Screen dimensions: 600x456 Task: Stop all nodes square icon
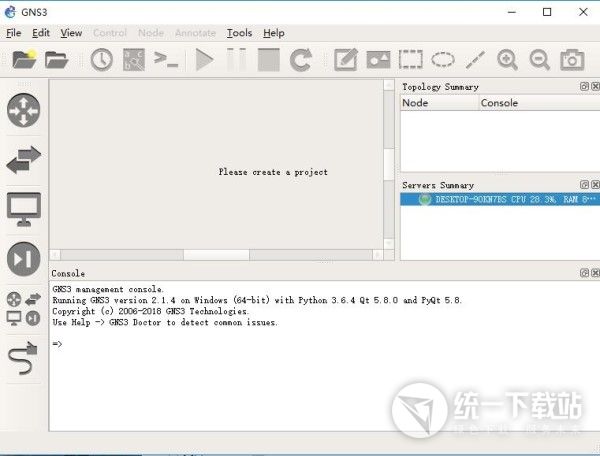tap(269, 60)
